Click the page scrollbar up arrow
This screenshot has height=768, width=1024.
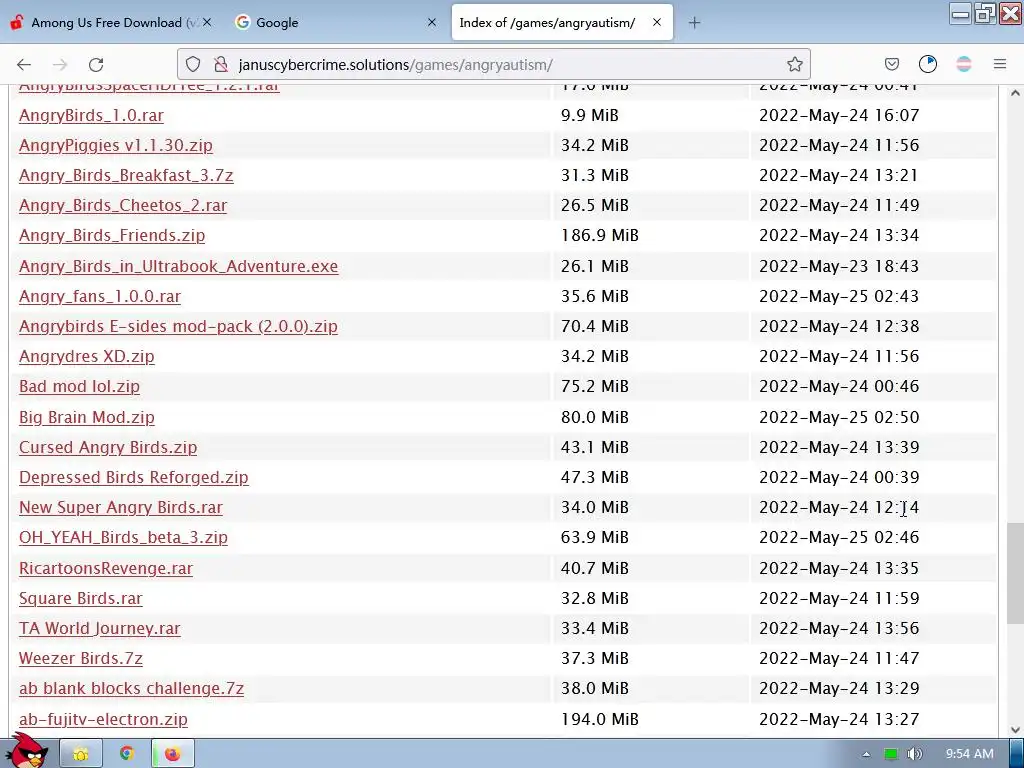(x=1015, y=93)
